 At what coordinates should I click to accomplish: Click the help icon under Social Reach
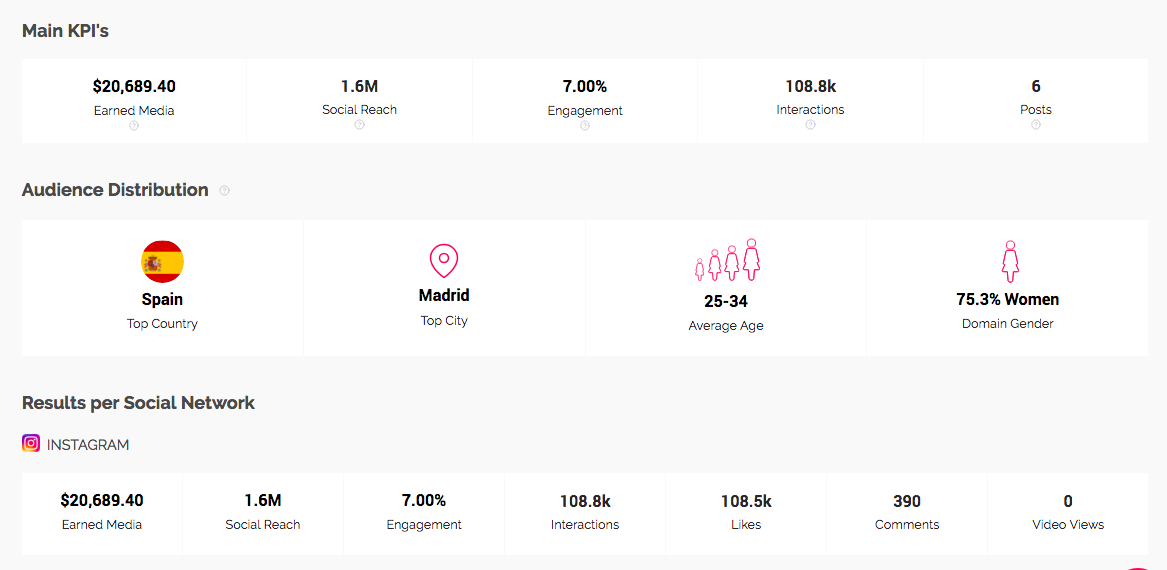(x=359, y=125)
